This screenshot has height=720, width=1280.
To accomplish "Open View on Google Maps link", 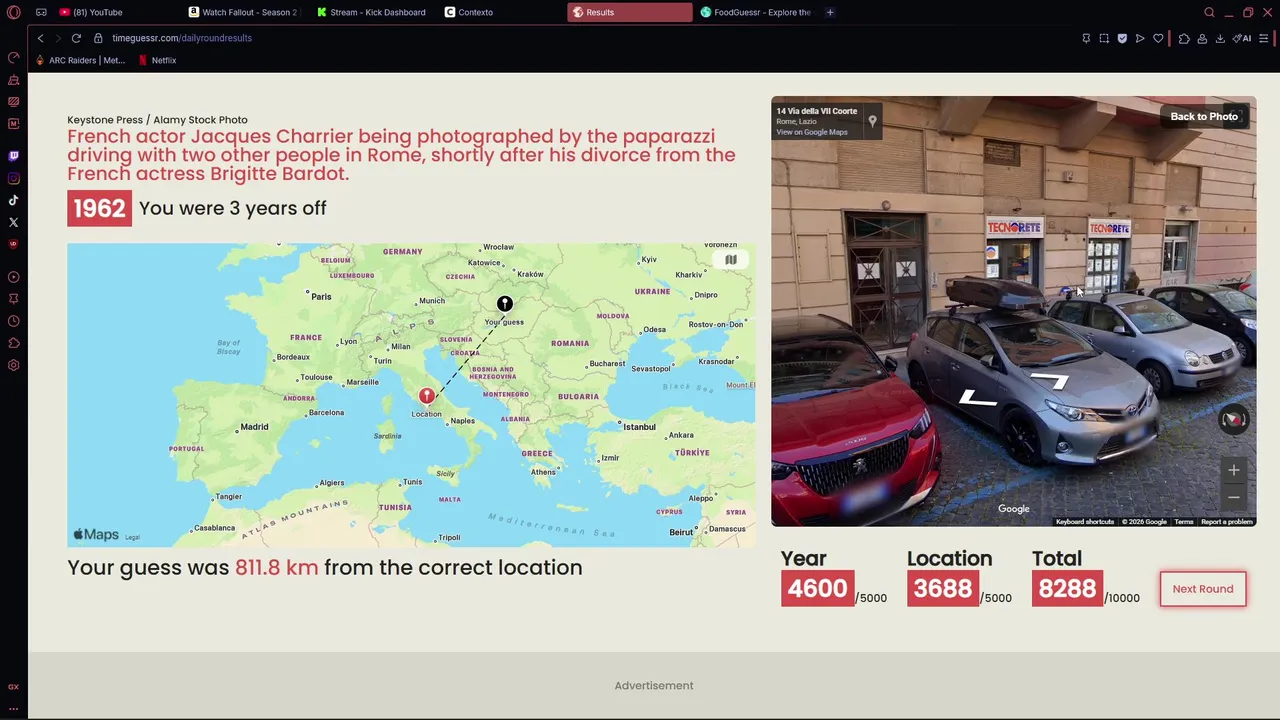I will (x=811, y=132).
